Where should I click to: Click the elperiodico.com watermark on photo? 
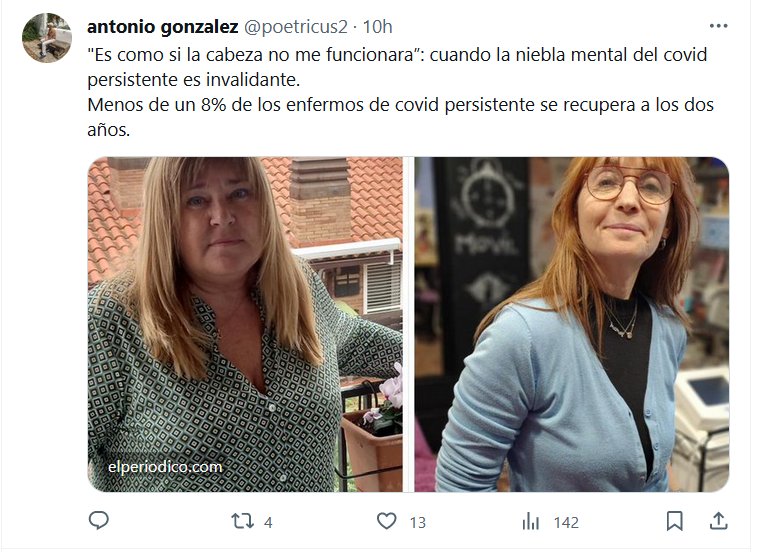tap(165, 466)
